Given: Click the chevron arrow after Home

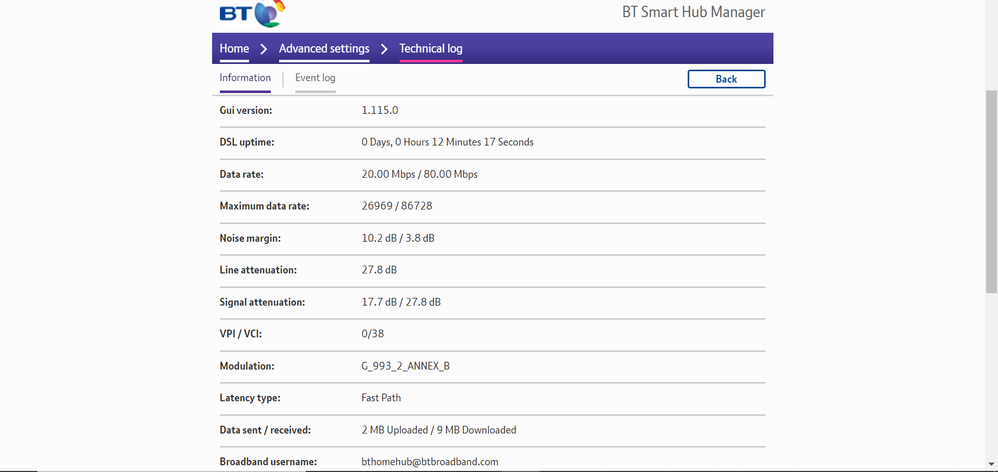Looking at the screenshot, I should (x=264, y=49).
